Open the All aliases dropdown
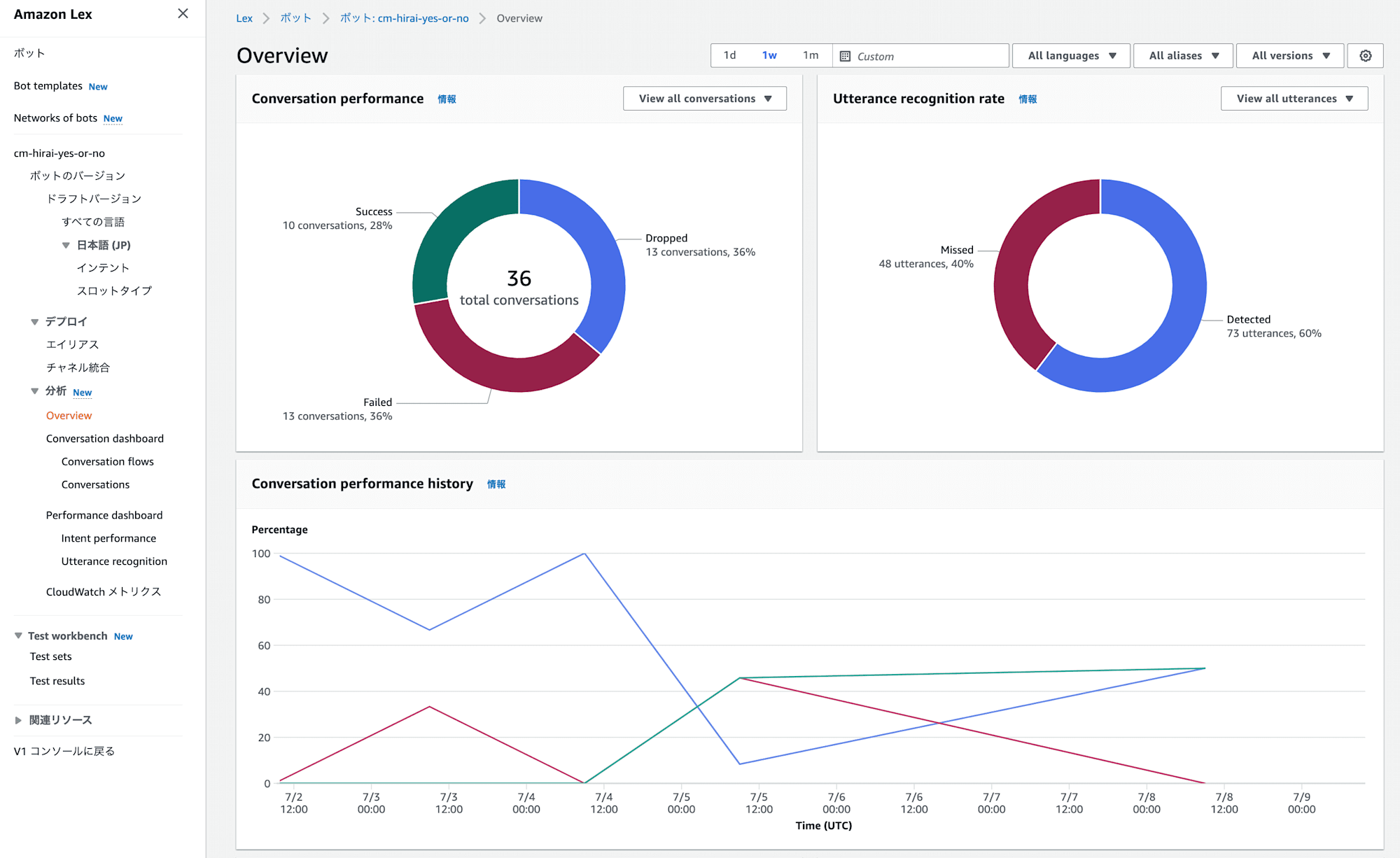The image size is (1400, 858). [x=1183, y=56]
